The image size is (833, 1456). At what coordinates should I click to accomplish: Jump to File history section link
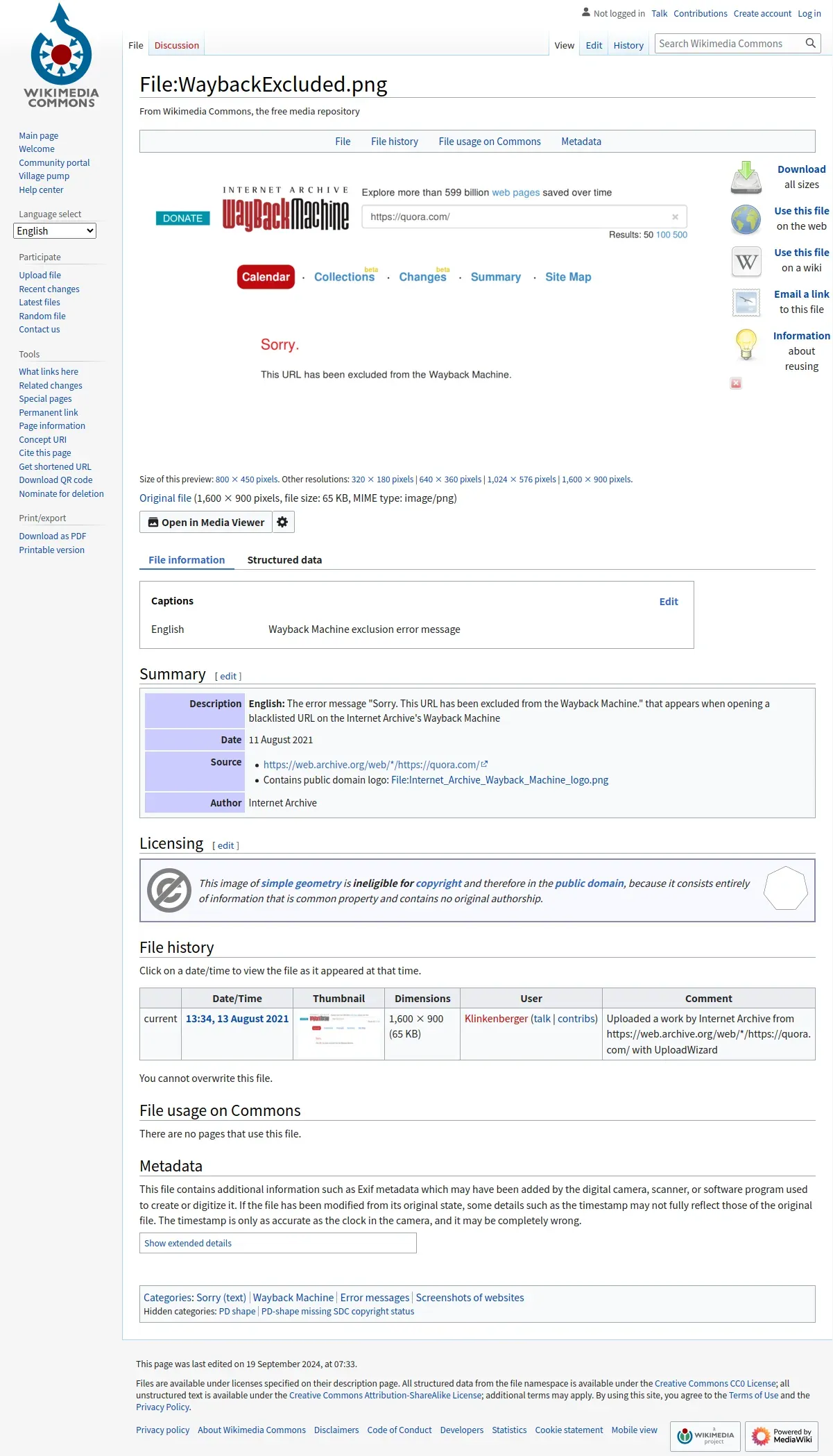tap(395, 142)
